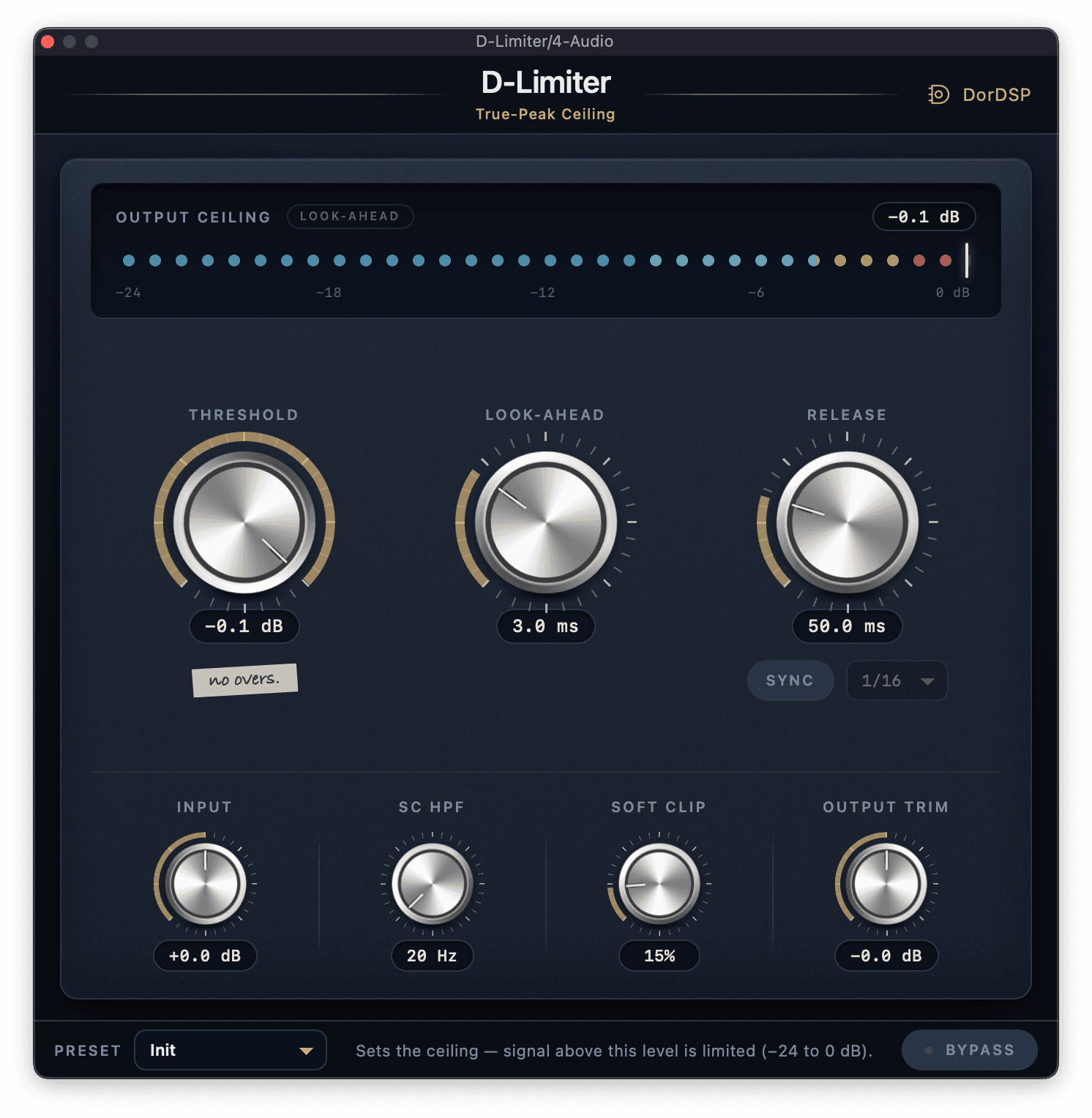
Task: Click the RELEASE label
Action: (847, 415)
